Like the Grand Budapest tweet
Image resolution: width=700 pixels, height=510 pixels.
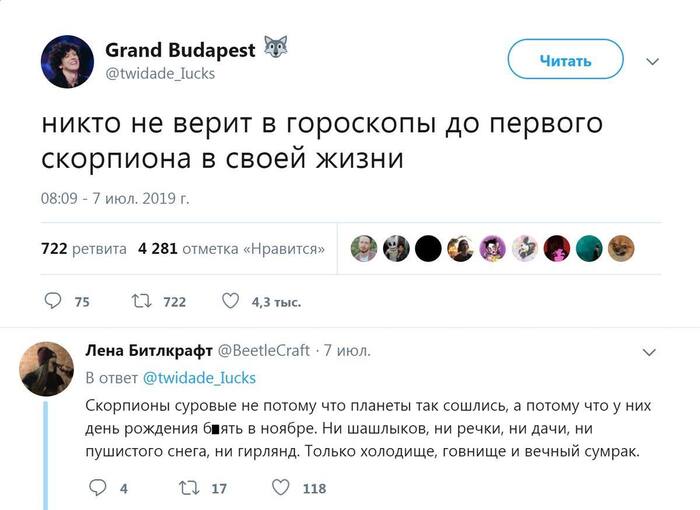(230, 300)
